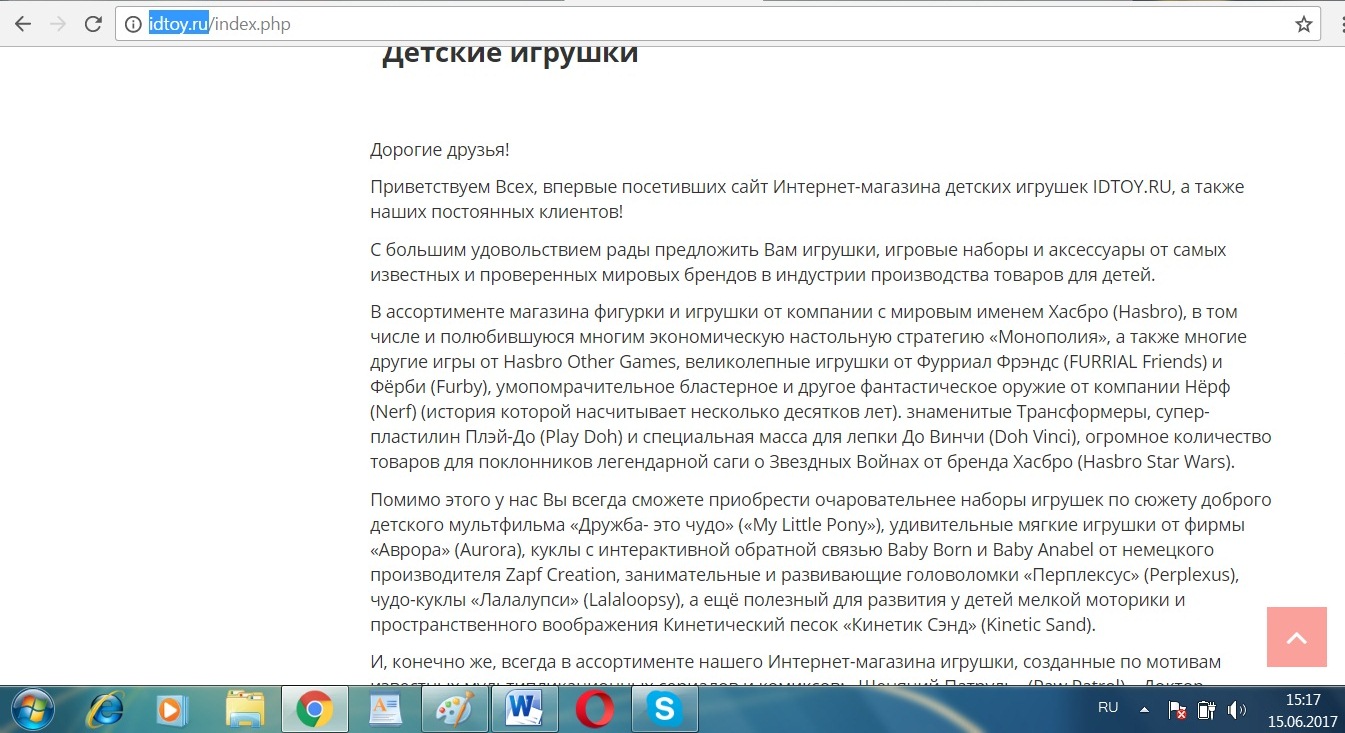Launch Opera browser from taskbar
Image resolution: width=1345 pixels, height=733 pixels.
[x=595, y=709]
